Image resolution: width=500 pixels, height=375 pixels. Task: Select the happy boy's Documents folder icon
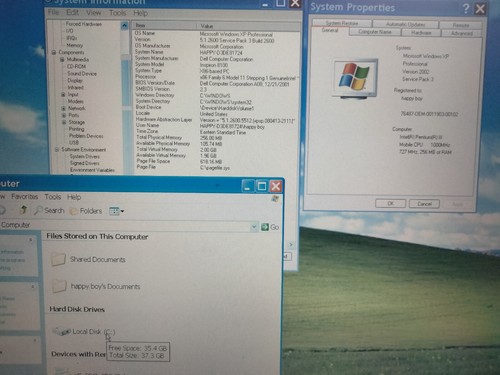point(59,286)
